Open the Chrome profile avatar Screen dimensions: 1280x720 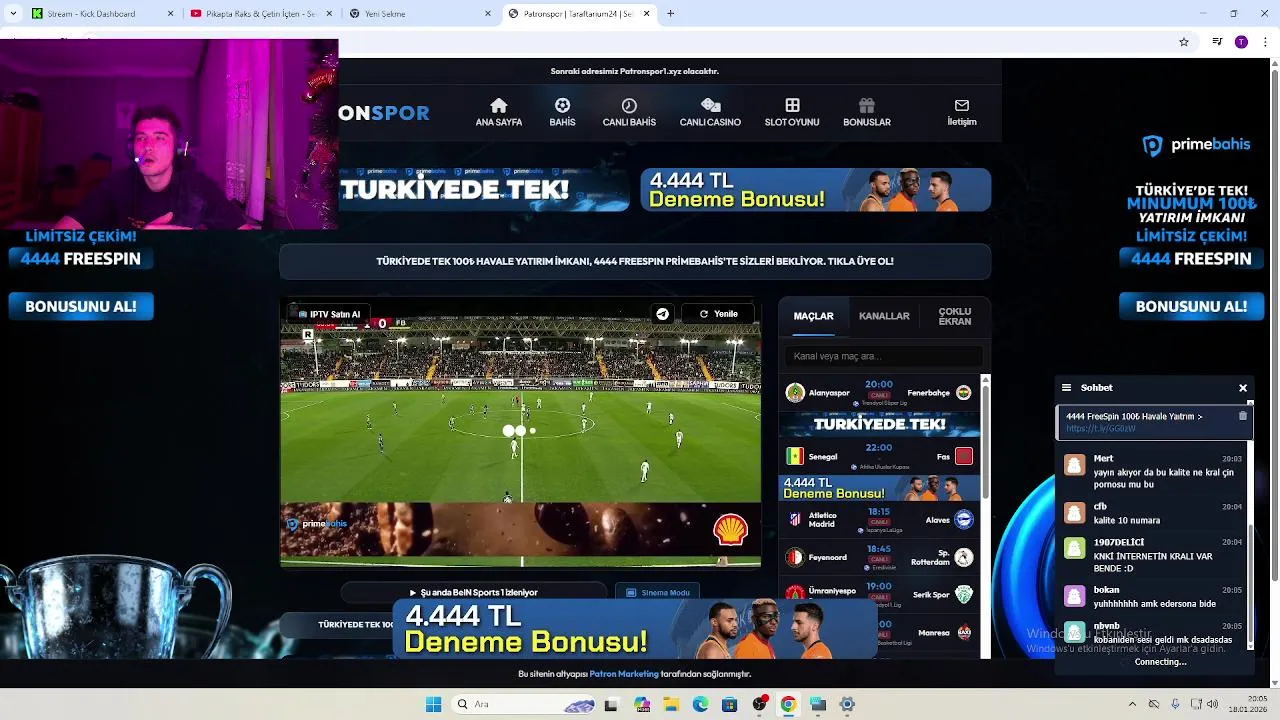(1241, 42)
